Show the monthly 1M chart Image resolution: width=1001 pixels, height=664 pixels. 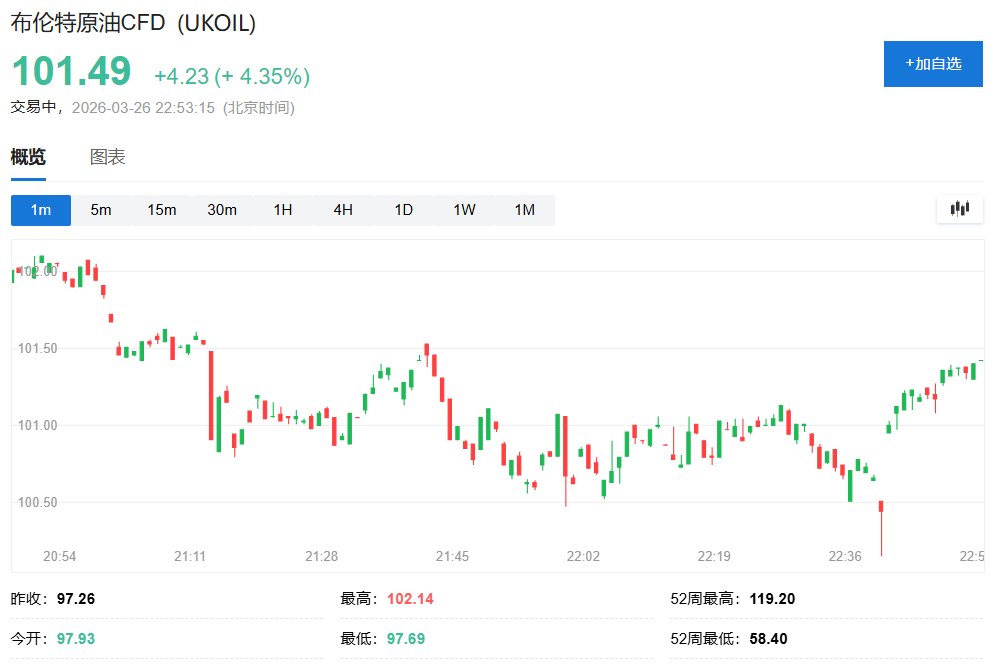pos(524,210)
